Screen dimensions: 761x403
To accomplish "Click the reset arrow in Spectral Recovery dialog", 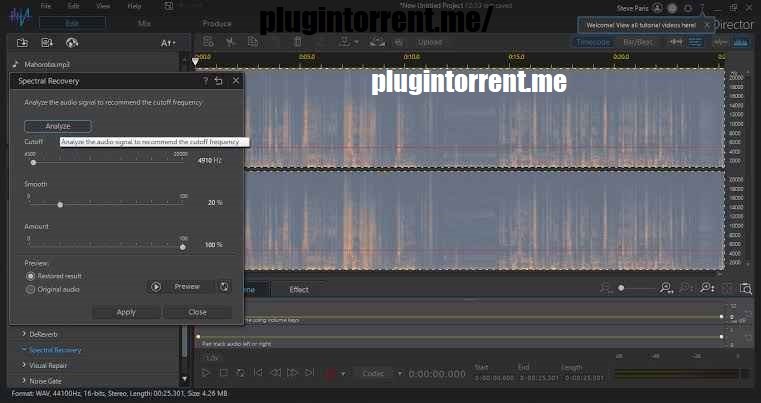I will [x=219, y=81].
